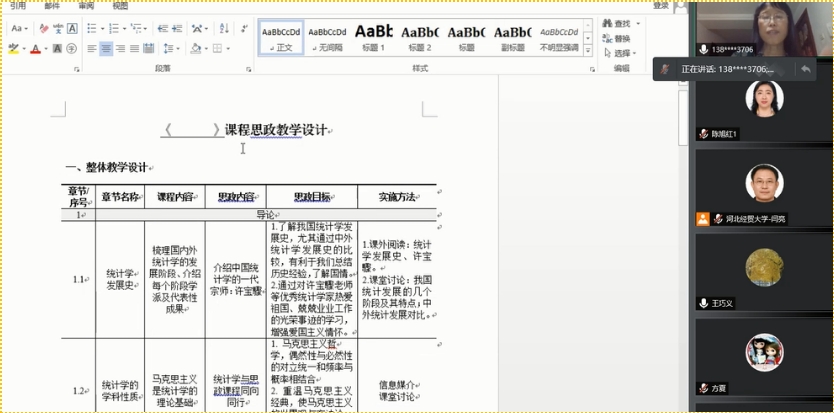This screenshot has width=834, height=413.
Task: Open the 审阅 ribbon tab
Action: point(86,5)
